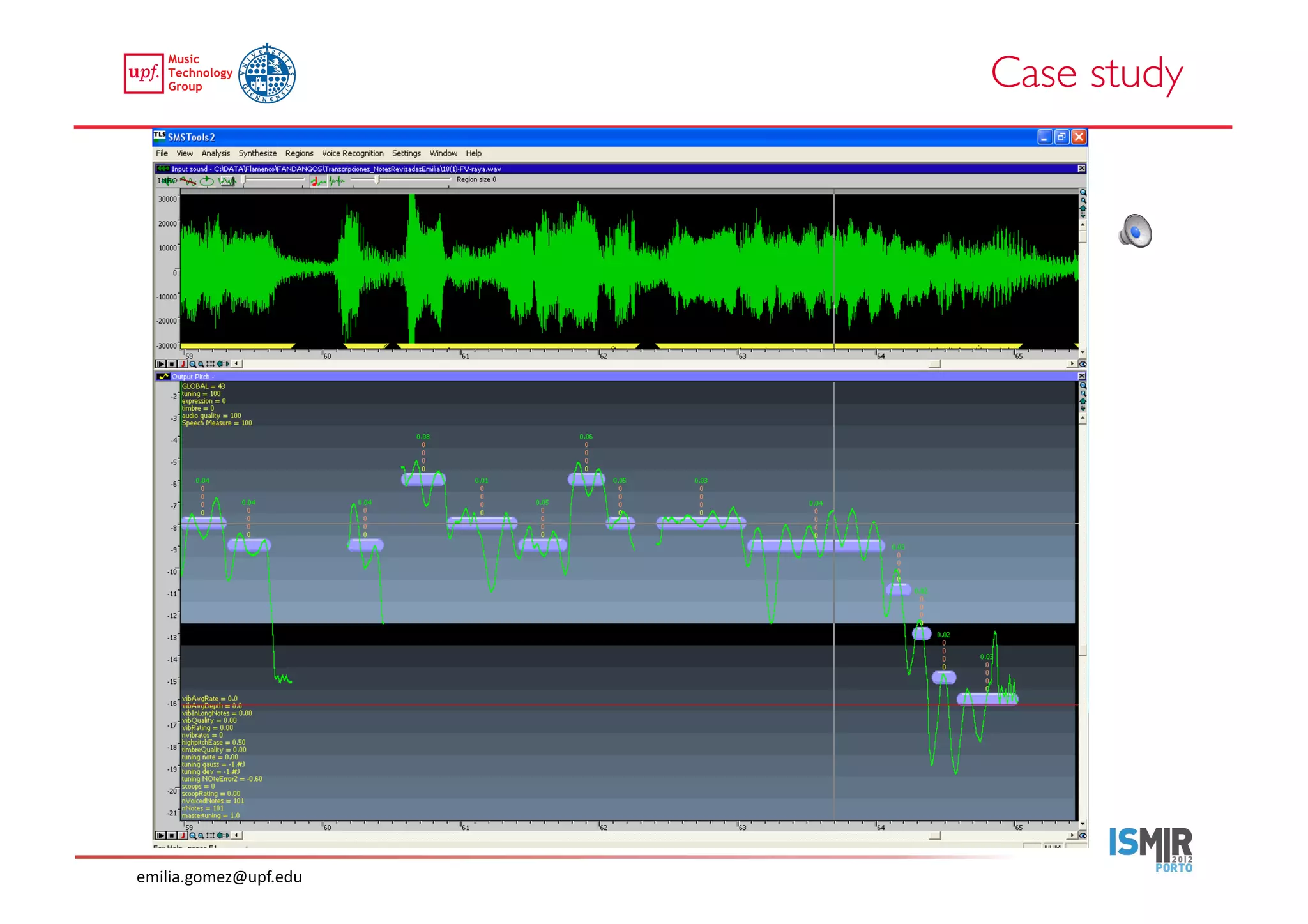Restore down the SMSTools2 window
The width and height of the screenshot is (1308, 924).
[1062, 137]
